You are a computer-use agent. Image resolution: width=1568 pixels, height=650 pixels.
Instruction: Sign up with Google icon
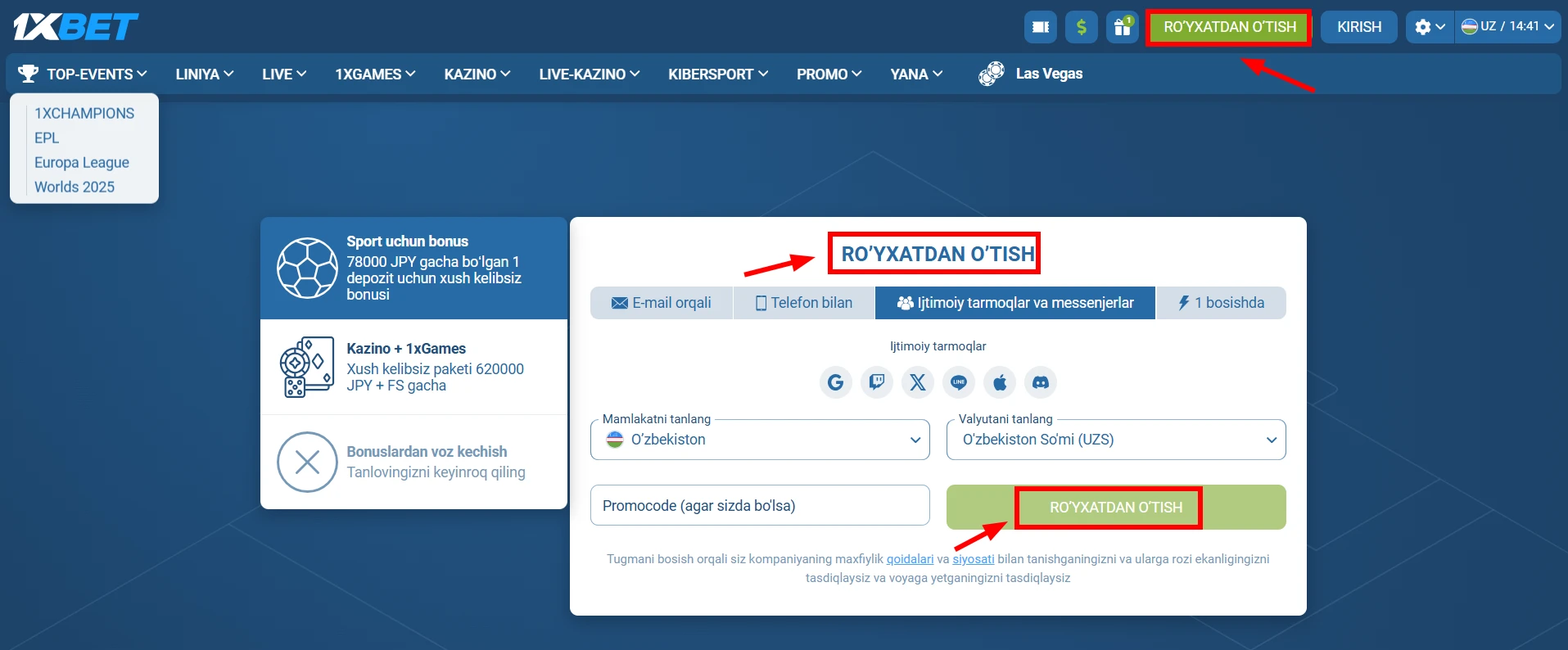tap(836, 382)
